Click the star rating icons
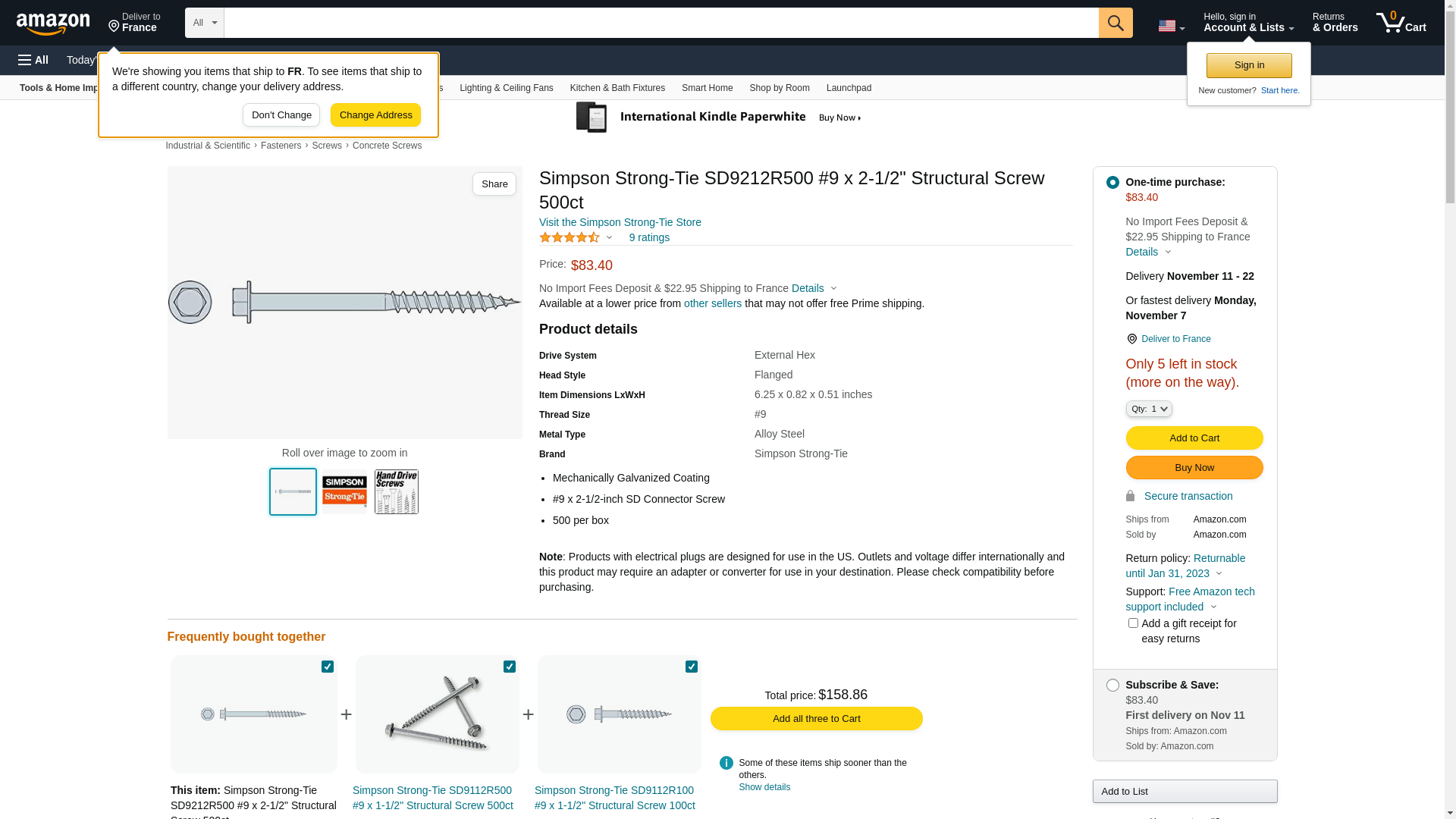Image resolution: width=1456 pixels, height=819 pixels. tap(570, 237)
